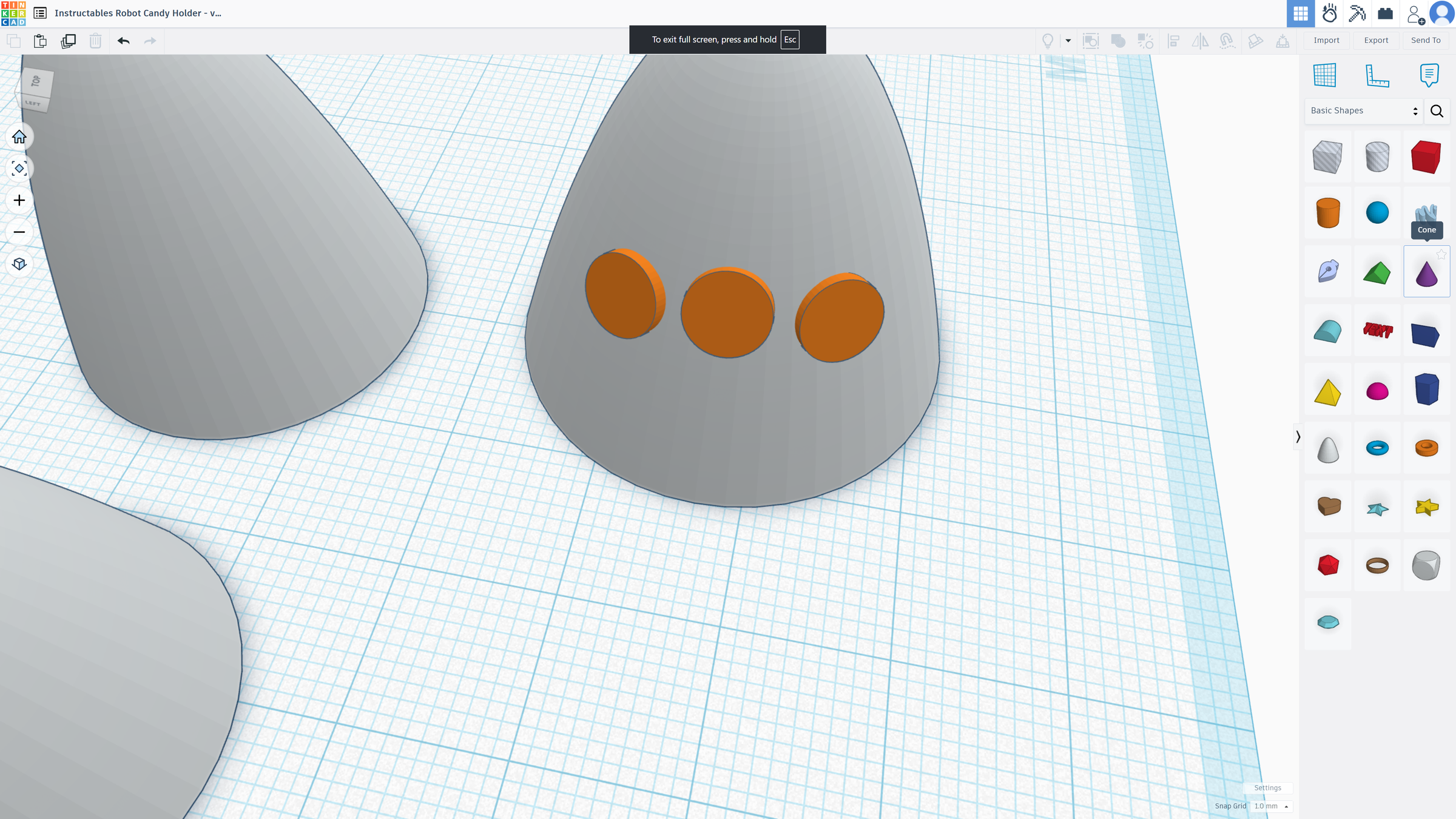Click the Group shapes icon
Viewport: 1456px width, 819px height.
coord(1118,41)
